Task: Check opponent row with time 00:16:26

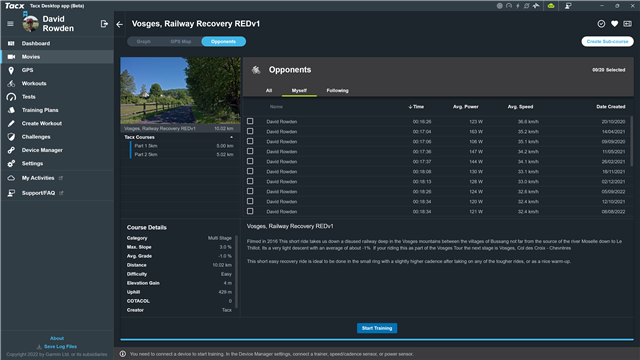Action: pyautogui.click(x=250, y=121)
